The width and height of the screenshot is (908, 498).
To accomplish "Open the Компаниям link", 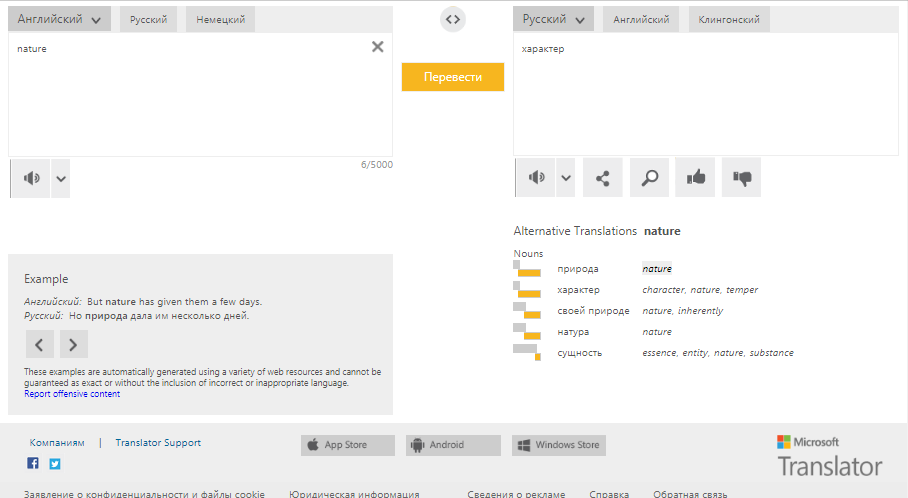I will click(57, 442).
